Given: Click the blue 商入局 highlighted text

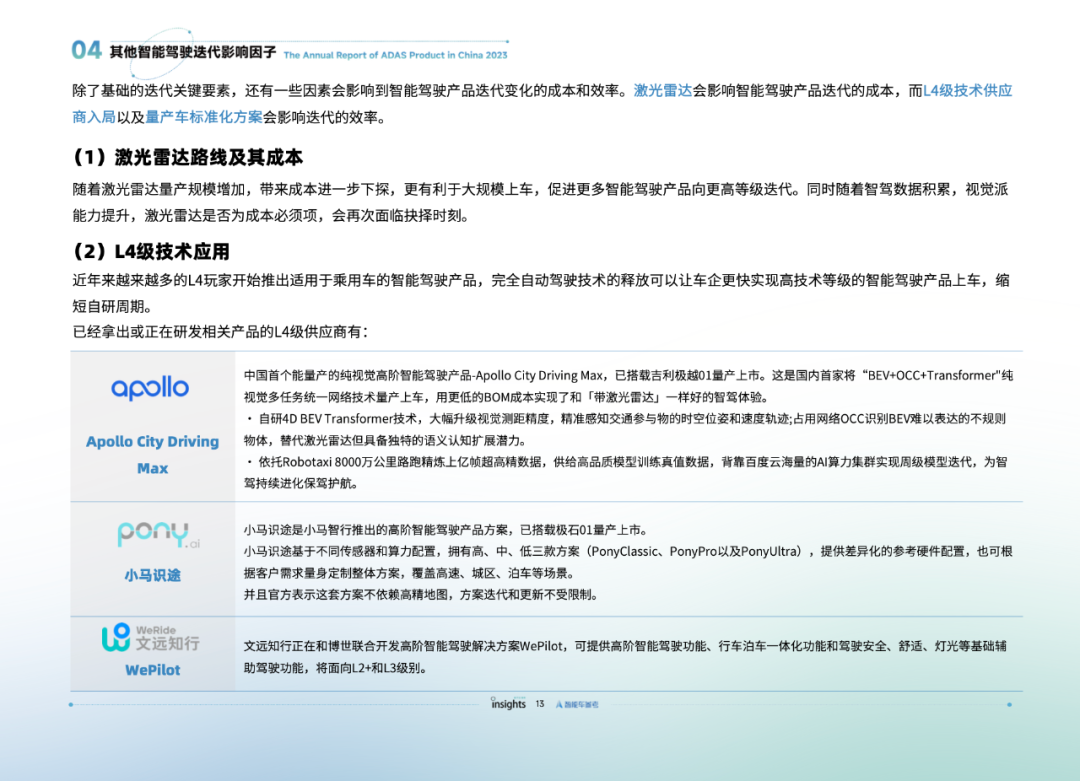Looking at the screenshot, I should [x=94, y=117].
